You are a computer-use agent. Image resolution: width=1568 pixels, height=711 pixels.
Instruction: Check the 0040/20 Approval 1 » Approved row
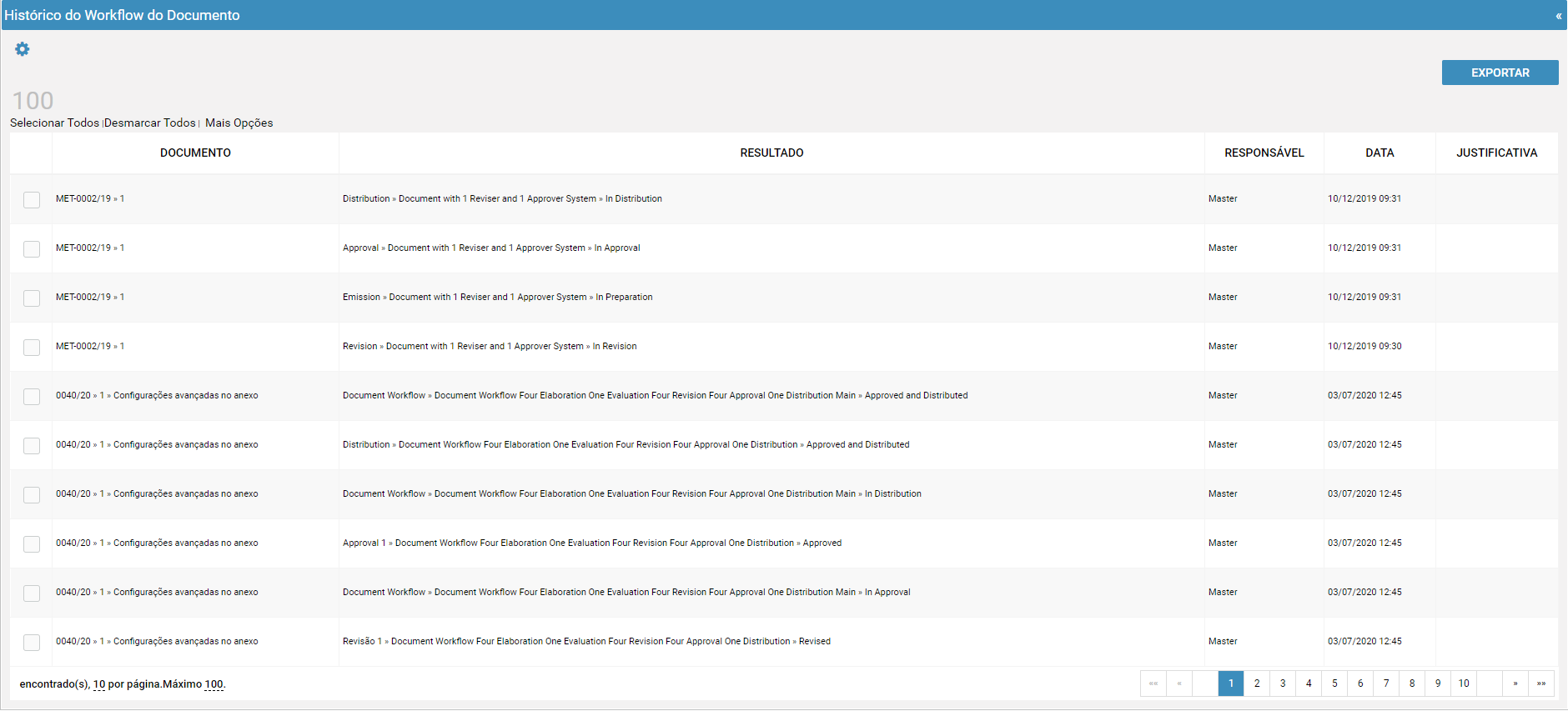pyautogui.click(x=32, y=544)
